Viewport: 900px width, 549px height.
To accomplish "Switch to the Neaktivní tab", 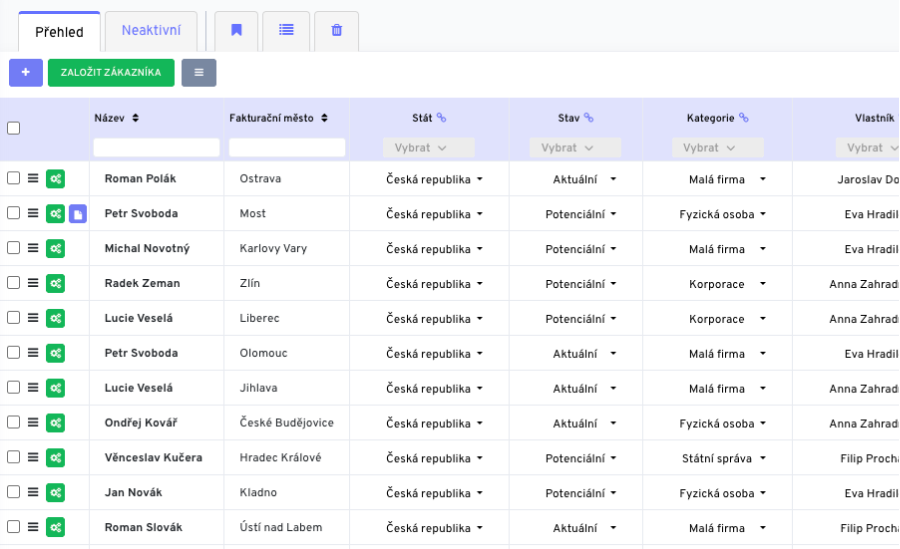I will [x=150, y=31].
